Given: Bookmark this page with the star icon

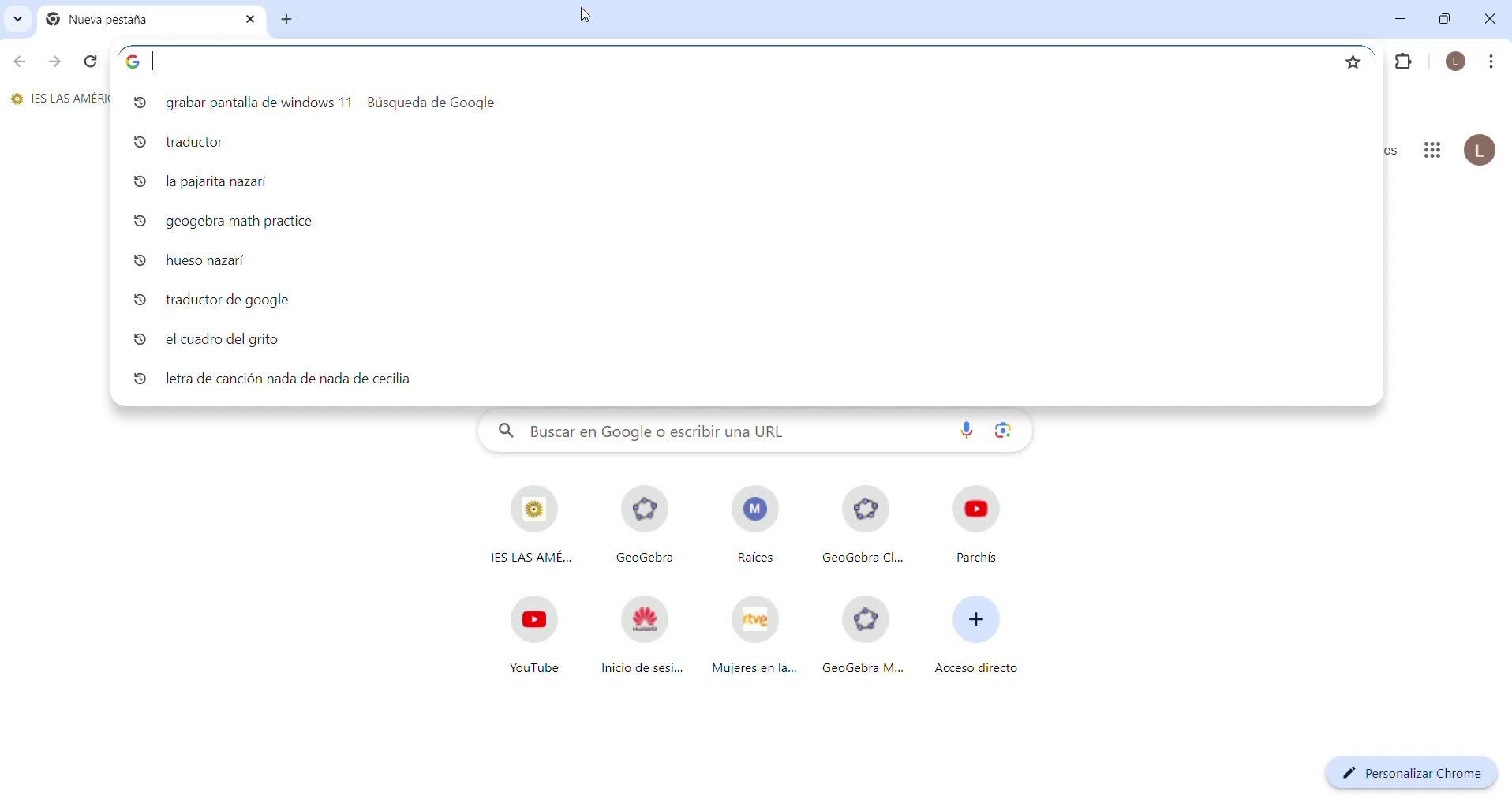Looking at the screenshot, I should tap(1353, 62).
